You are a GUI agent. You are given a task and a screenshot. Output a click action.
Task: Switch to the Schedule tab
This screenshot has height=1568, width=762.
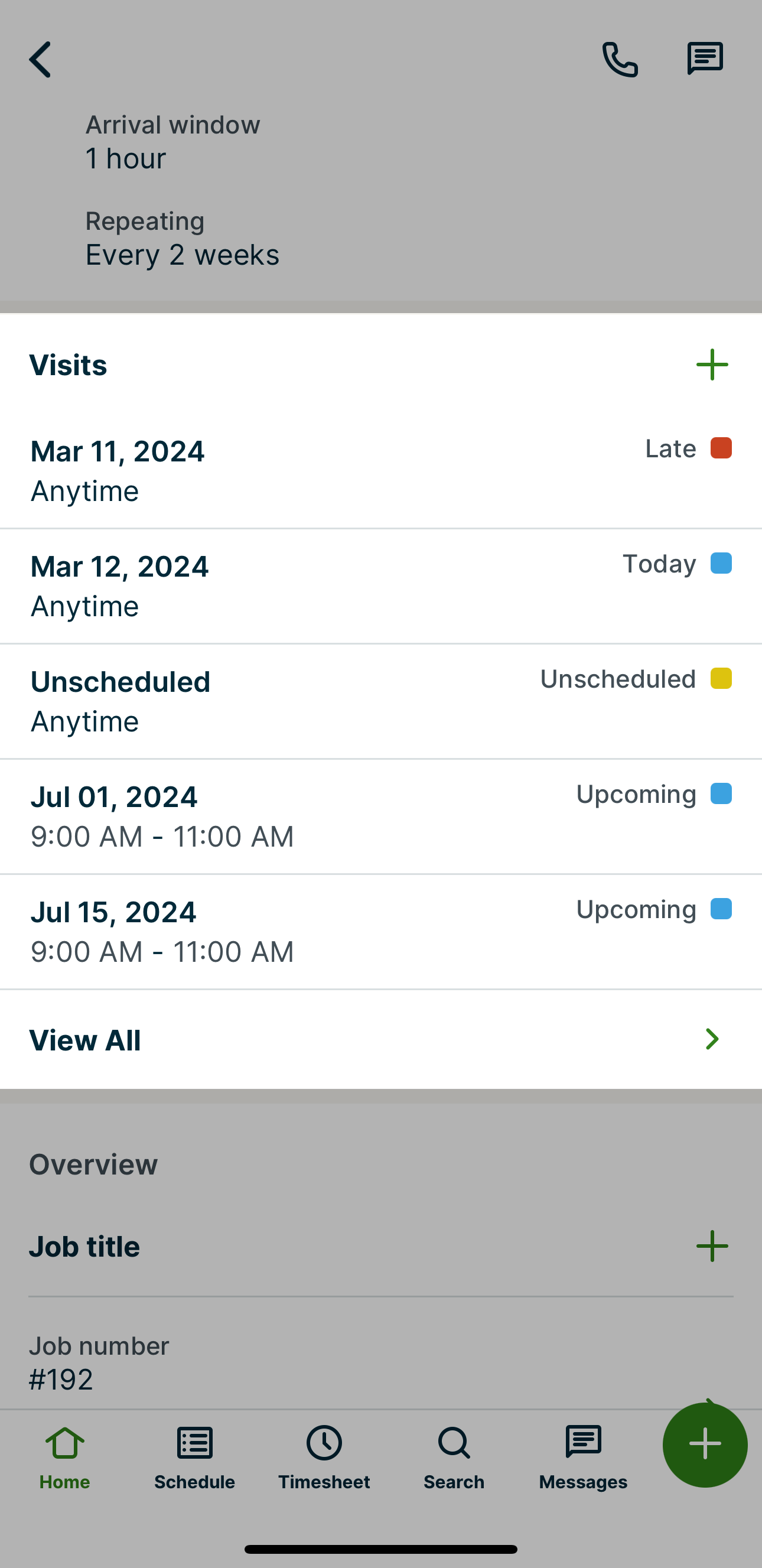pyautogui.click(x=195, y=1456)
